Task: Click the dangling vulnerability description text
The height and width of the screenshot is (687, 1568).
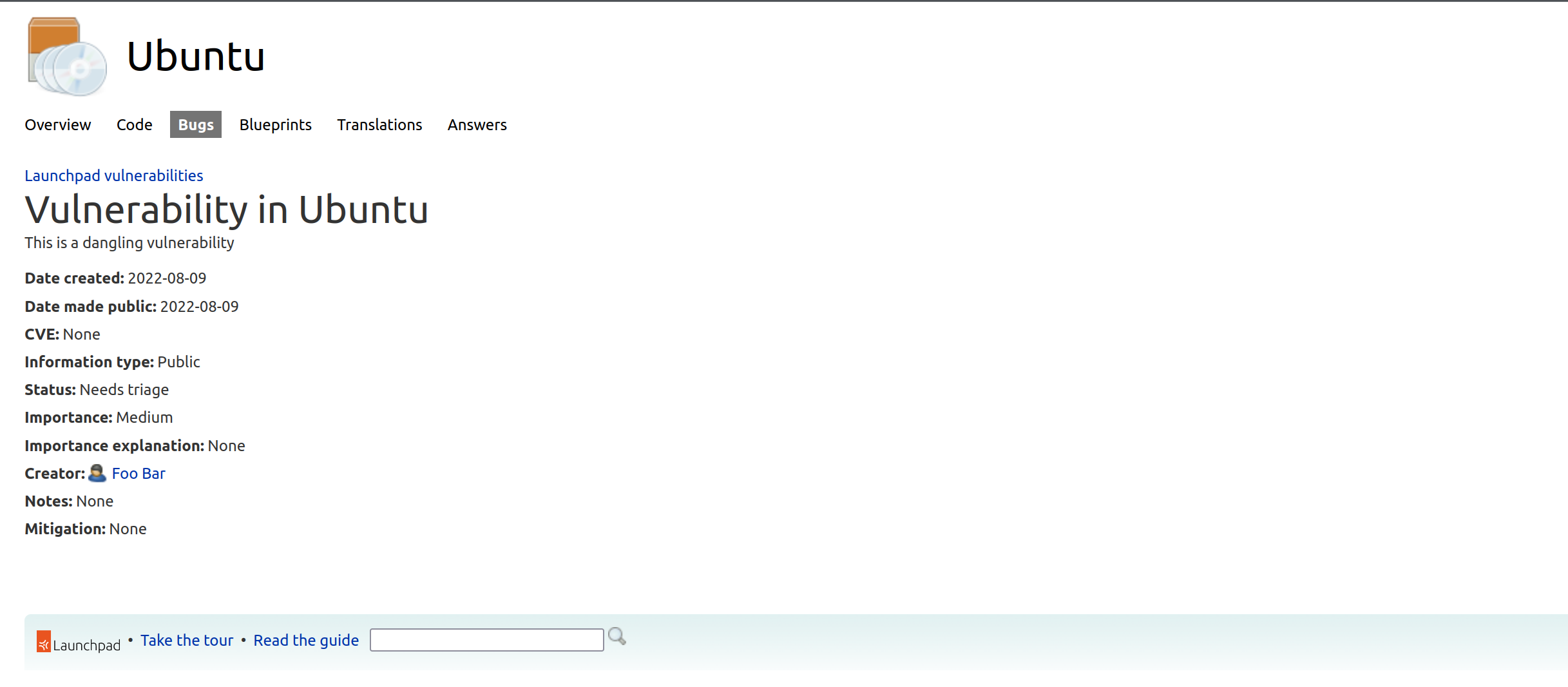Action: [x=129, y=242]
